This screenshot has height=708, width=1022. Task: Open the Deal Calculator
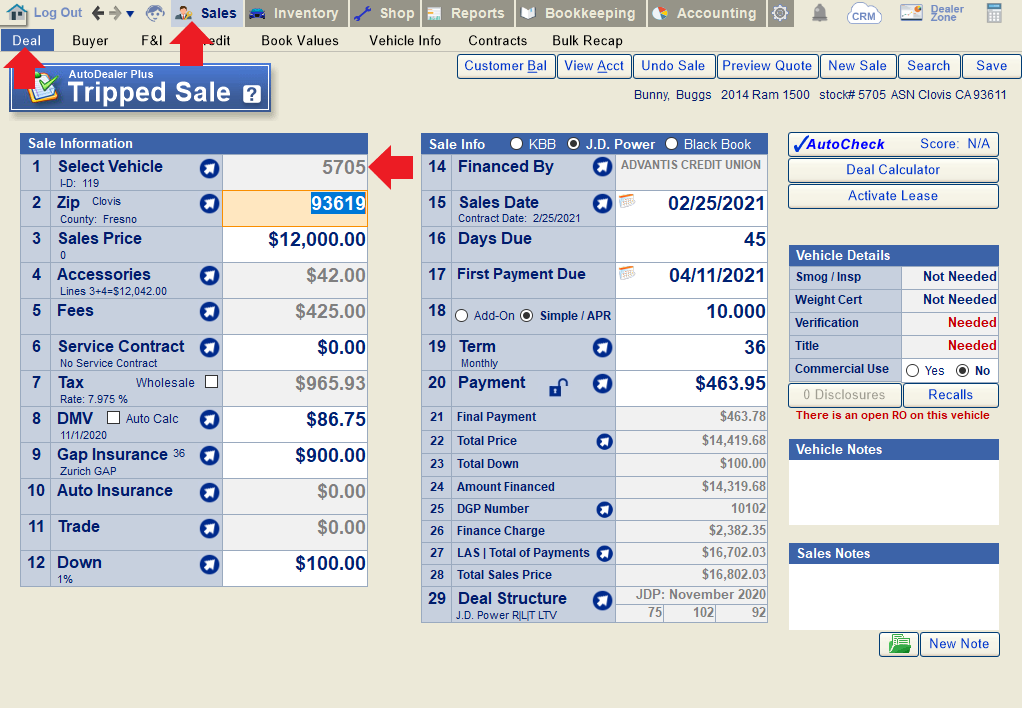893,170
